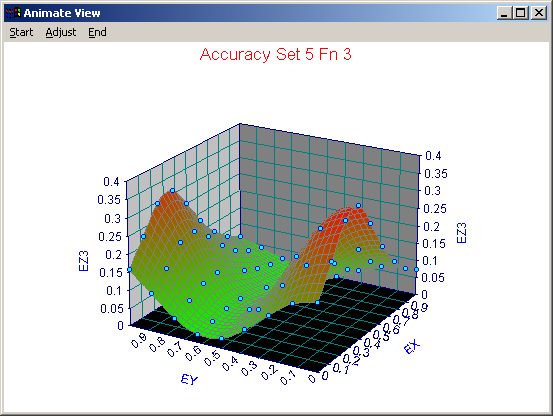Screen dimensions: 553x416
Task: Click the EY axis label
Action: (x=189, y=380)
